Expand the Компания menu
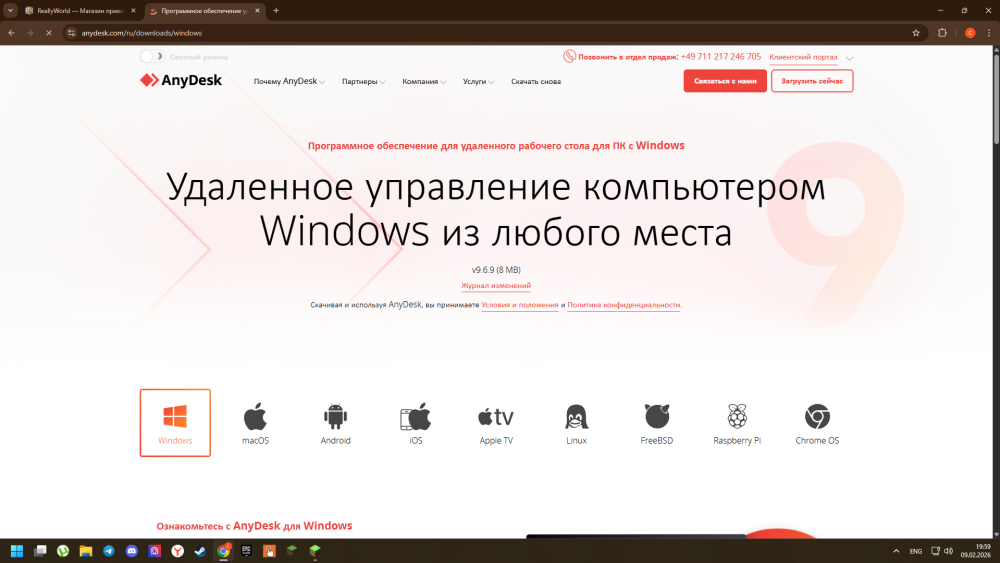Image resolution: width=1000 pixels, height=563 pixels. click(x=424, y=82)
